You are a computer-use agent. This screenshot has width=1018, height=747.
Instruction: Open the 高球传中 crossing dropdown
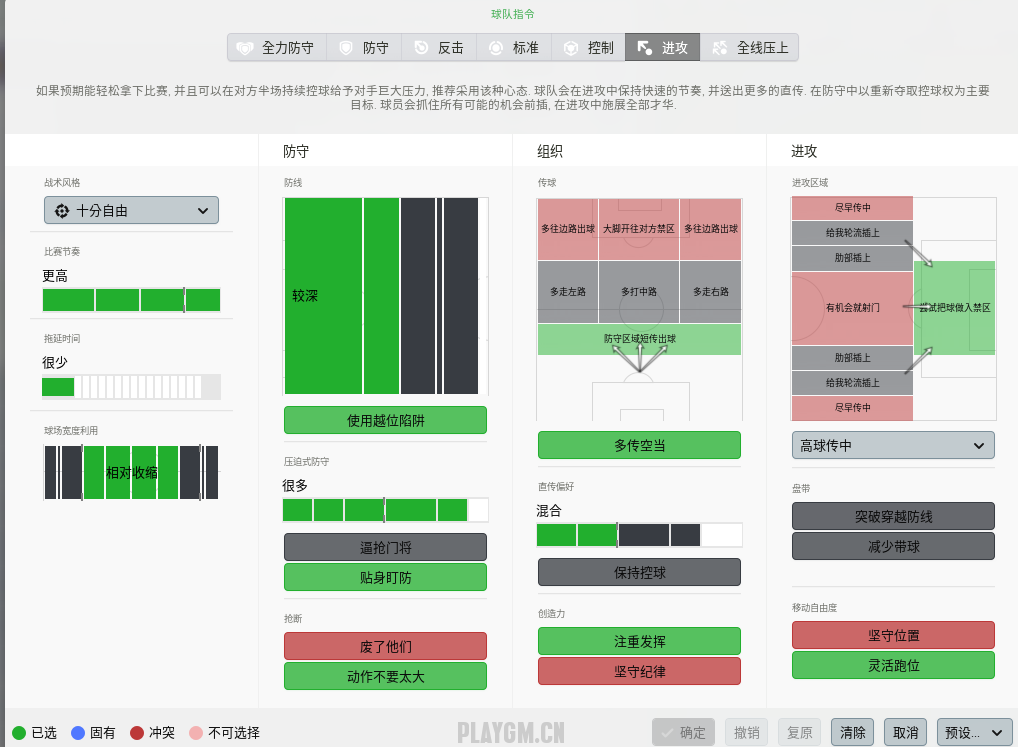(893, 445)
